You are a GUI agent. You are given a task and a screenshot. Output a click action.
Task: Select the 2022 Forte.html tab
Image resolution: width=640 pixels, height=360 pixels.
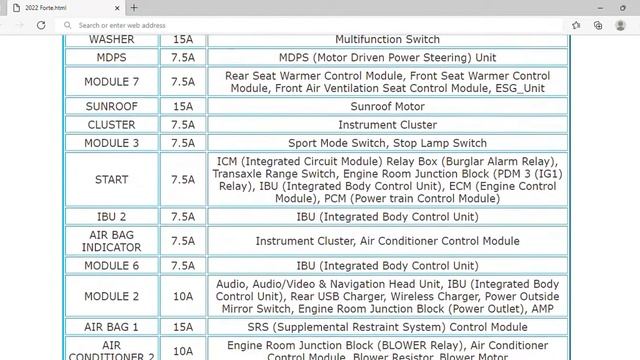(65, 8)
